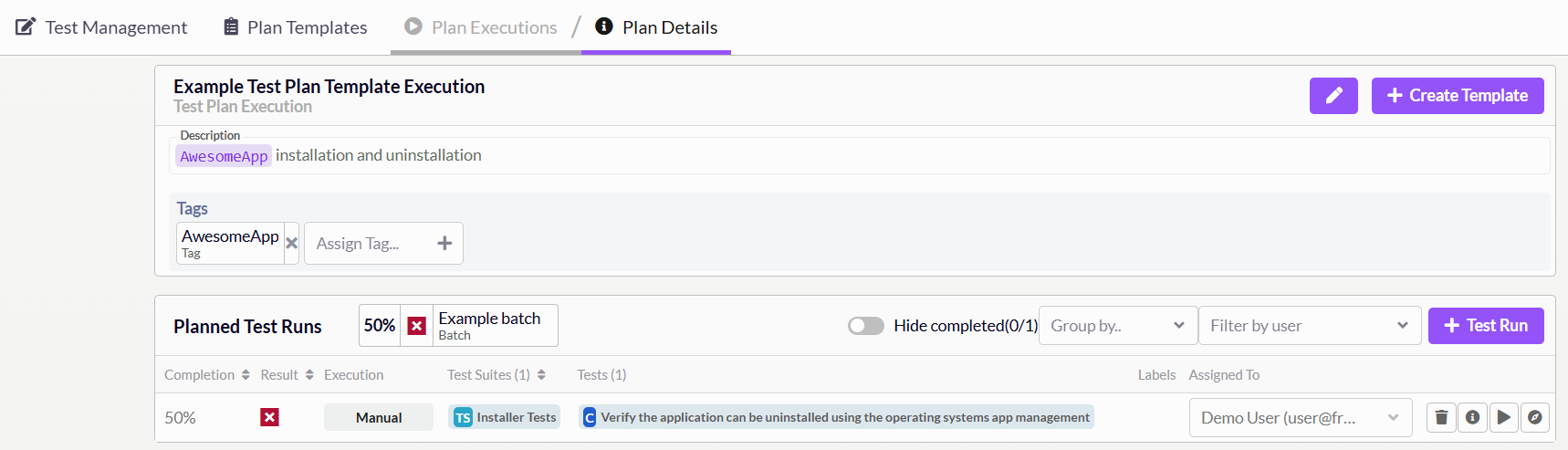Open the Filter by user dropdown
This screenshot has width=1568, height=450.
click(x=1309, y=326)
